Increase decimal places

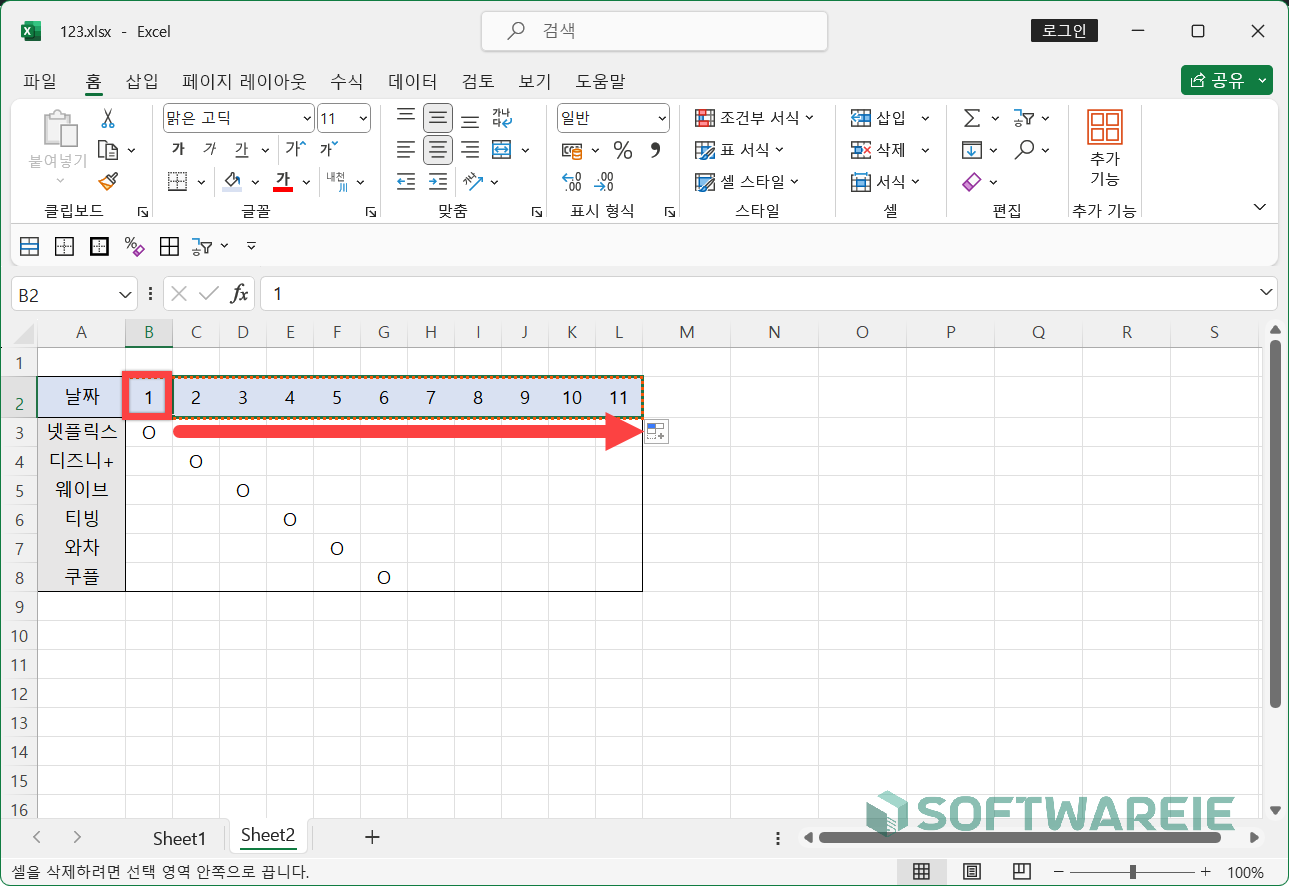tap(572, 181)
